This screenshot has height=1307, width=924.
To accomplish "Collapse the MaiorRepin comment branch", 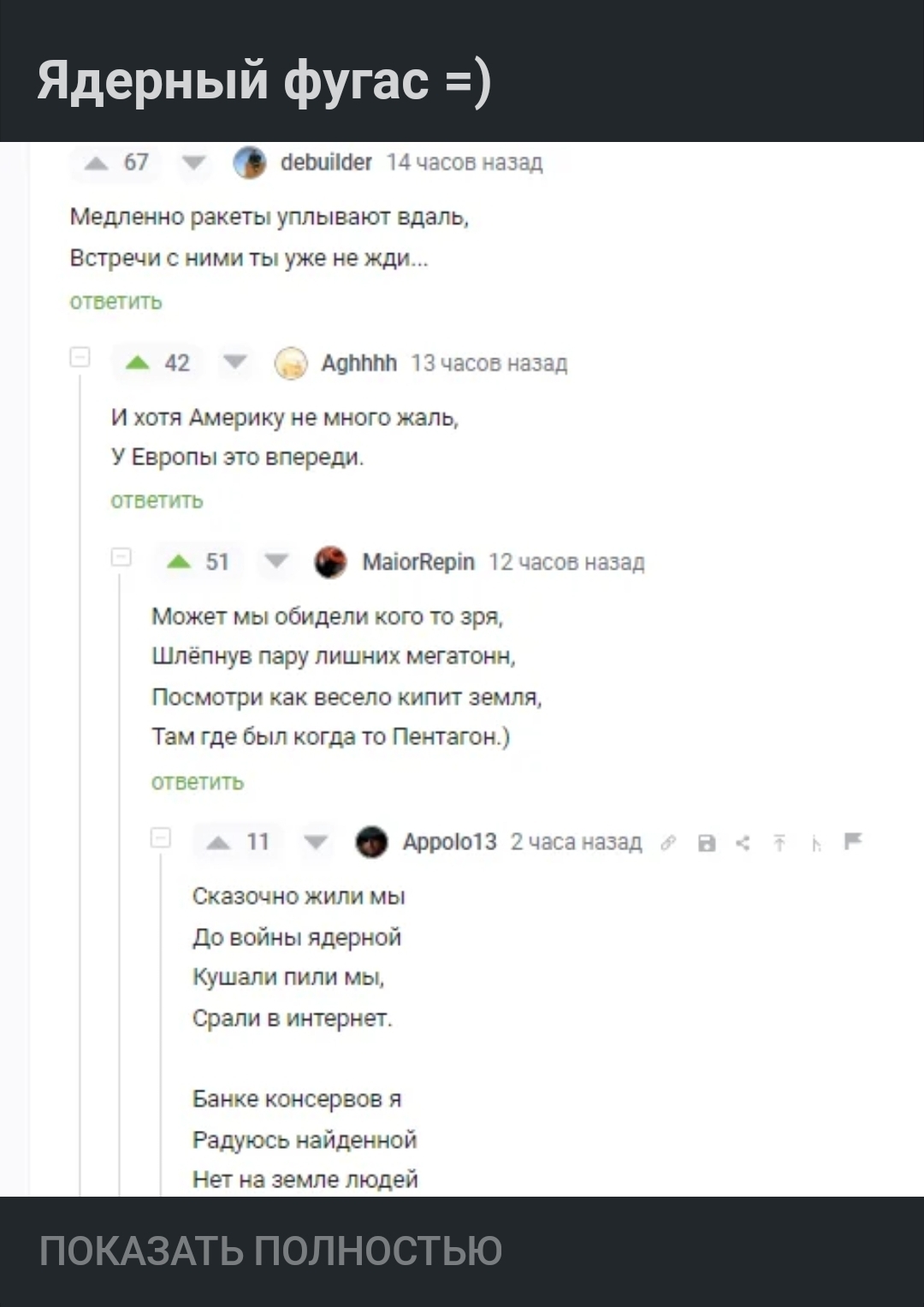I will pyautogui.click(x=121, y=558).
